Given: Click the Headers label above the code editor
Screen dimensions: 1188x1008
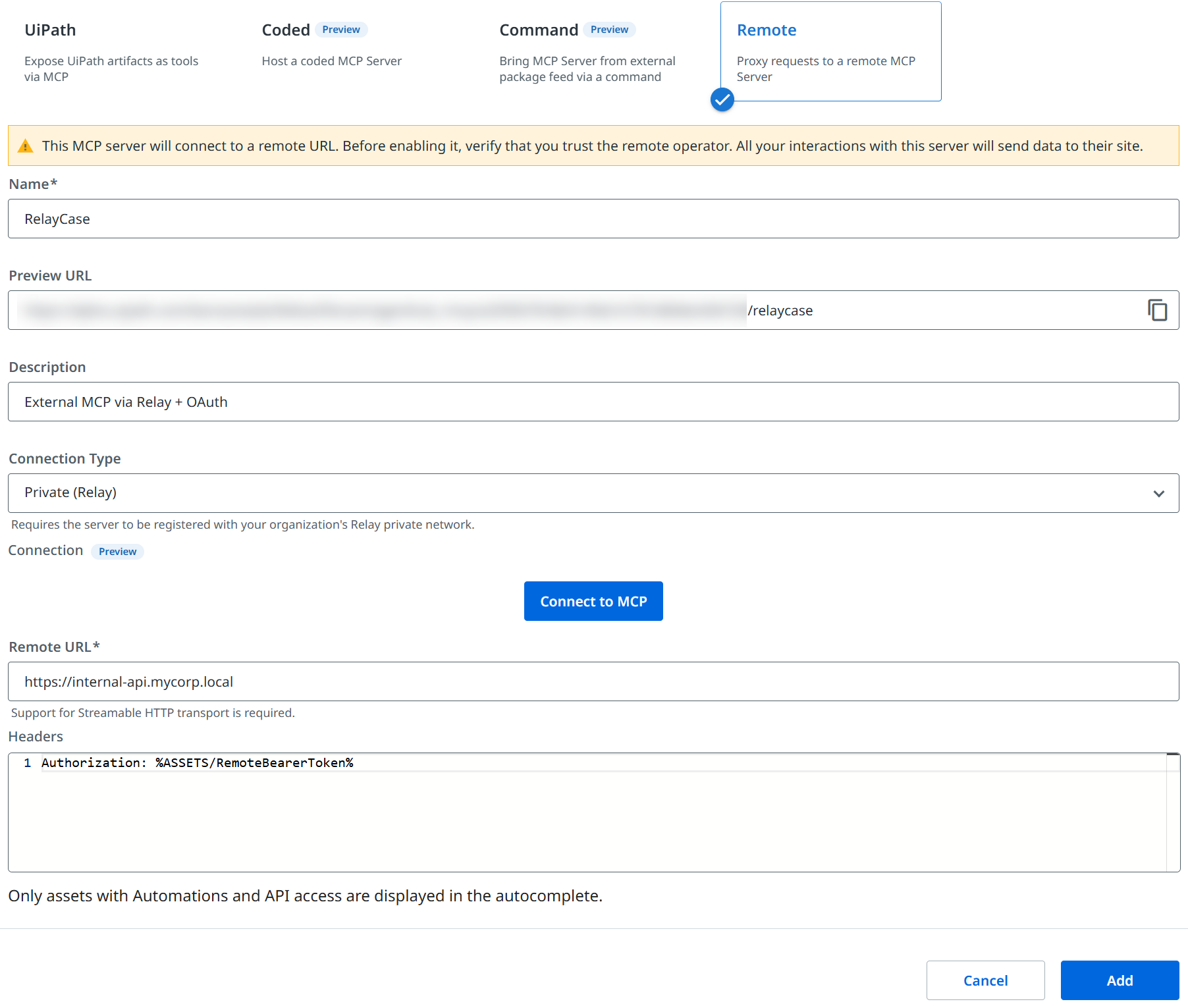Looking at the screenshot, I should [x=36, y=737].
